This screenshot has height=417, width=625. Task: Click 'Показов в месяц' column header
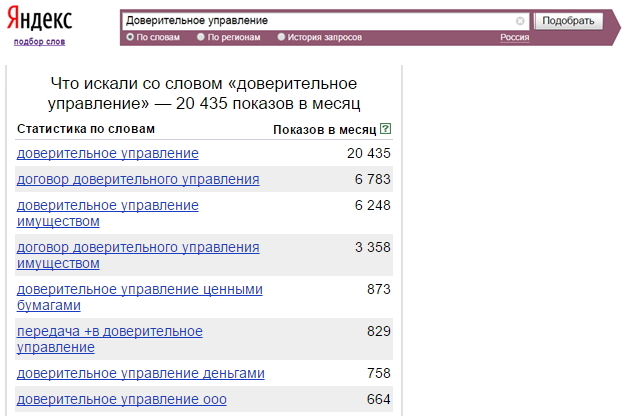coord(324,130)
